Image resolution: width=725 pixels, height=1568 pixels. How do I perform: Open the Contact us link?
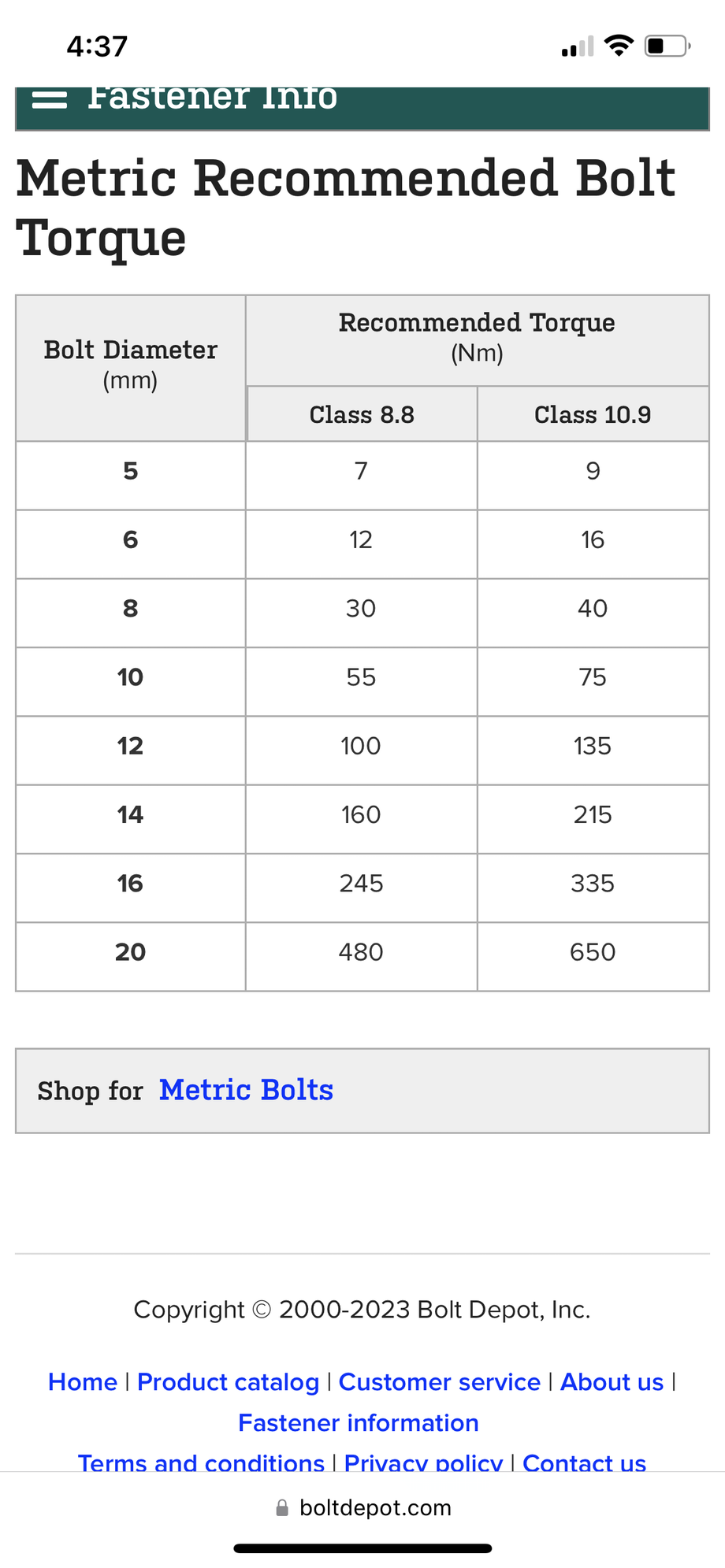click(x=584, y=1462)
